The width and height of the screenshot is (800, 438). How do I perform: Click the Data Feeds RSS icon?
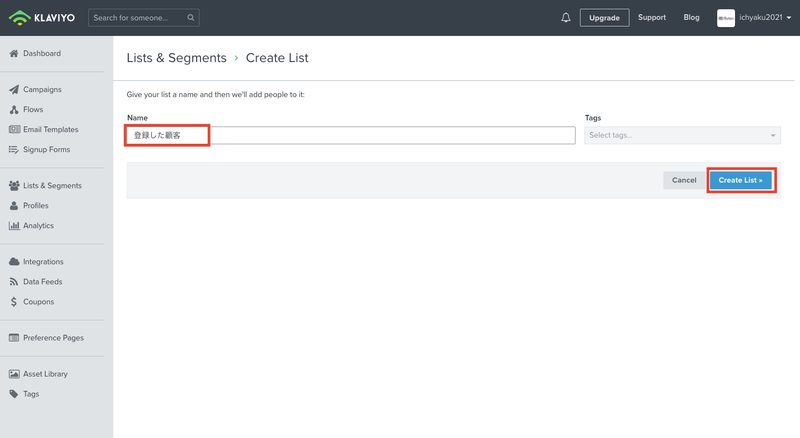14,282
